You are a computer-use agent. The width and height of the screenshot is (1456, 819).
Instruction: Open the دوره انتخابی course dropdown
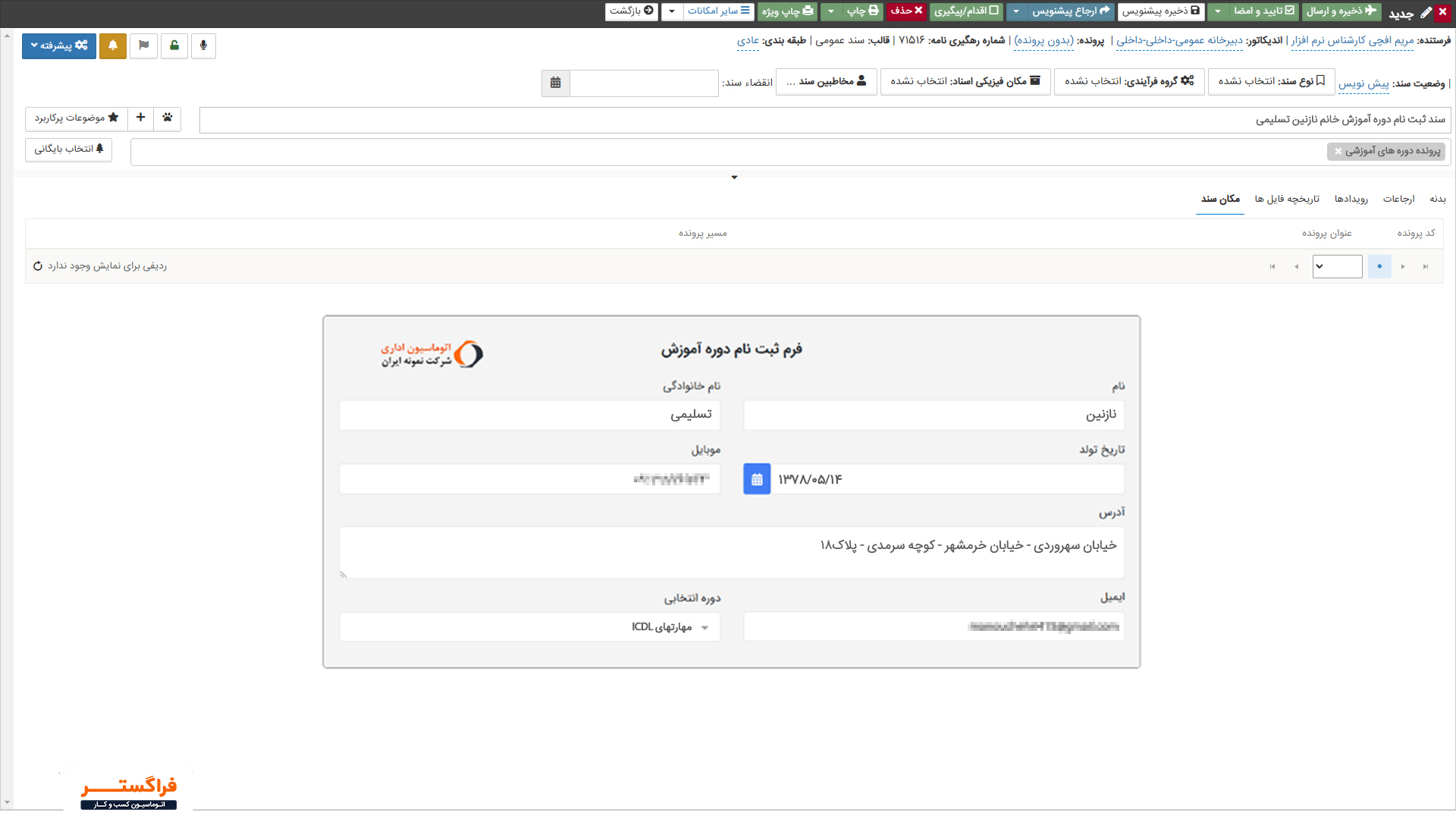(705, 627)
